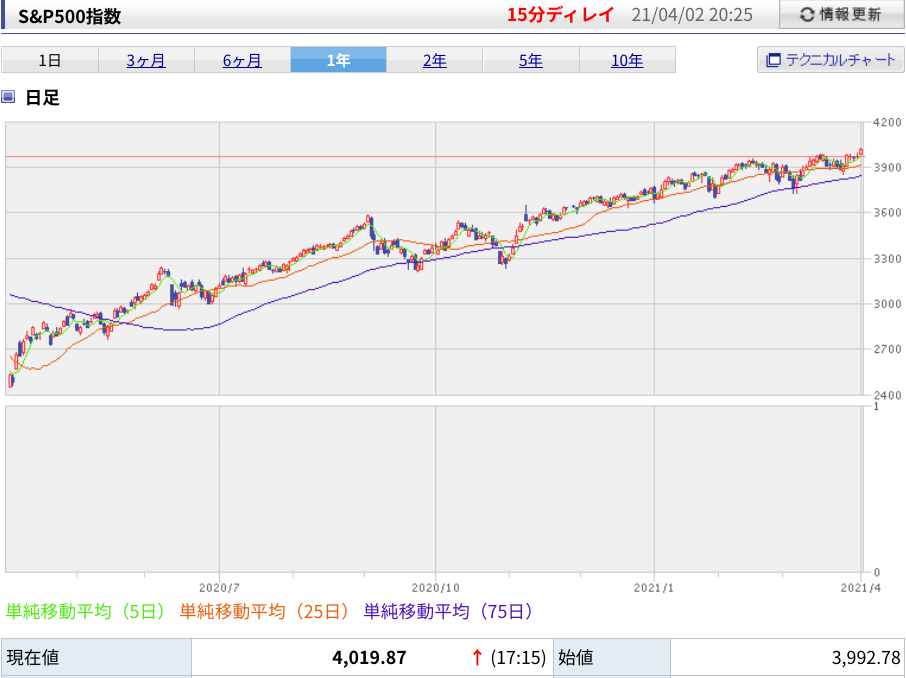This screenshot has width=906, height=678.
Task: Select the 1日 period tab
Action: 50,60
